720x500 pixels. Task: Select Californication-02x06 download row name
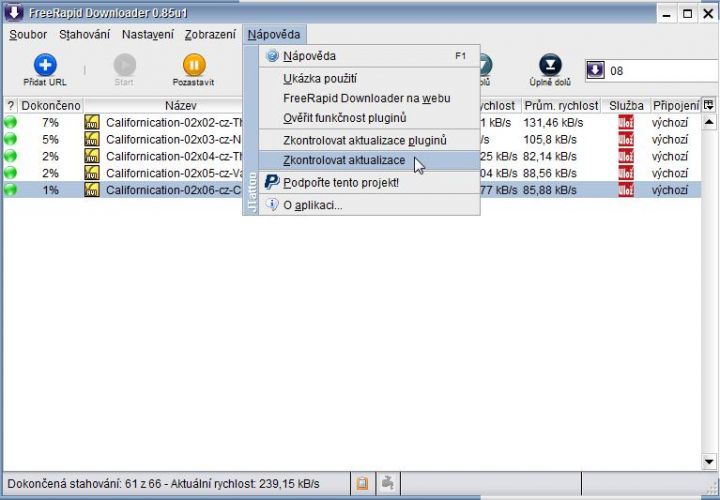[174, 190]
